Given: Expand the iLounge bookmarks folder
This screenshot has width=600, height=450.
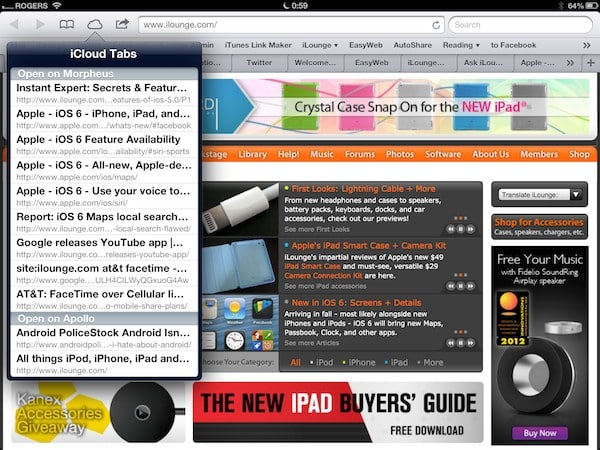Looking at the screenshot, I should coord(320,45).
